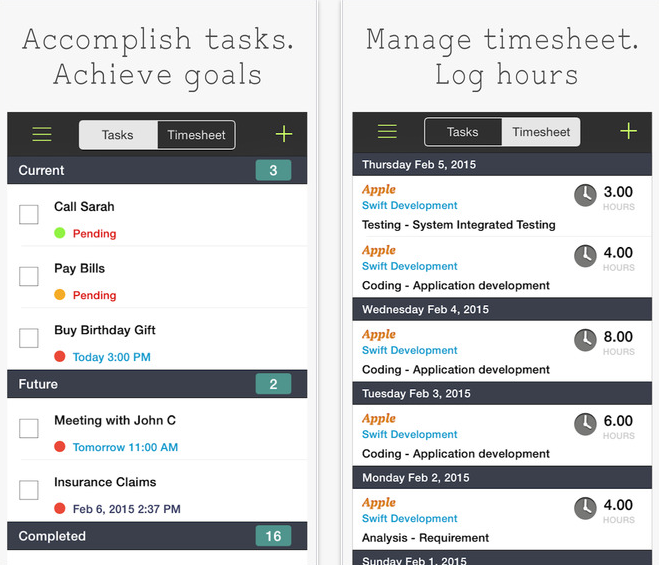This screenshot has height=565, width=659.
Task: Open Swift Development link under Thursday Feb 5
Action: click(x=410, y=206)
